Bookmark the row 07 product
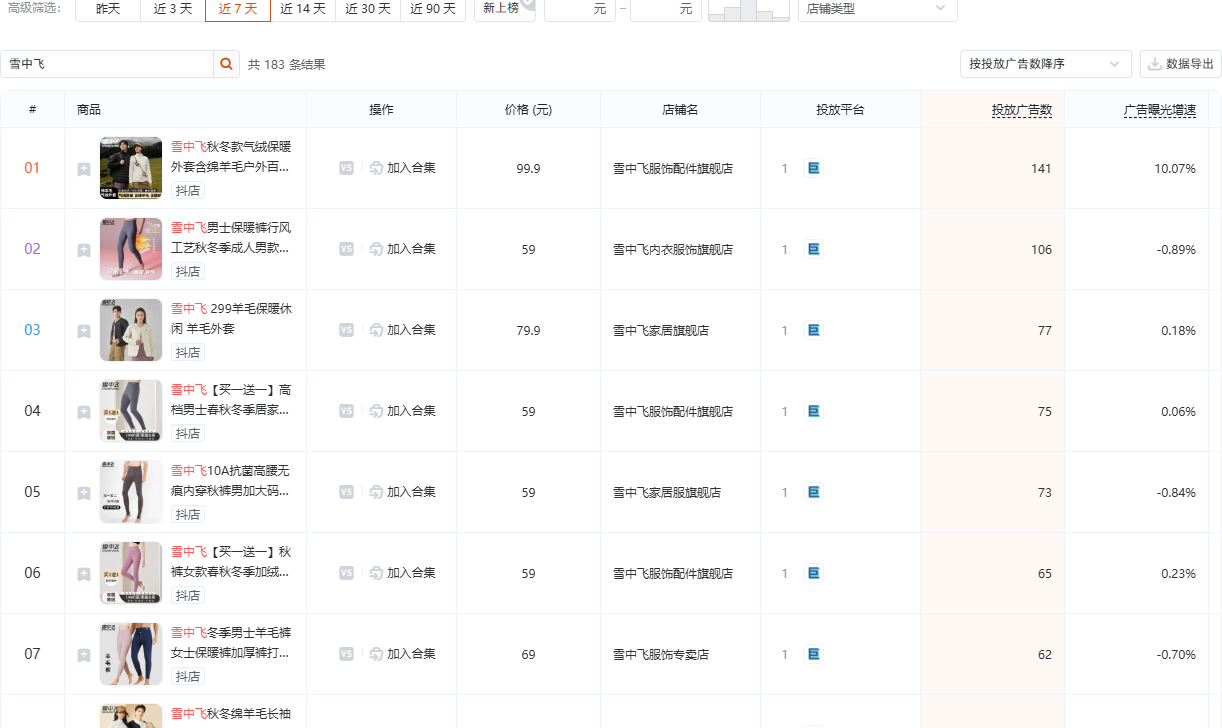Viewport: 1222px width, 728px height. point(84,655)
